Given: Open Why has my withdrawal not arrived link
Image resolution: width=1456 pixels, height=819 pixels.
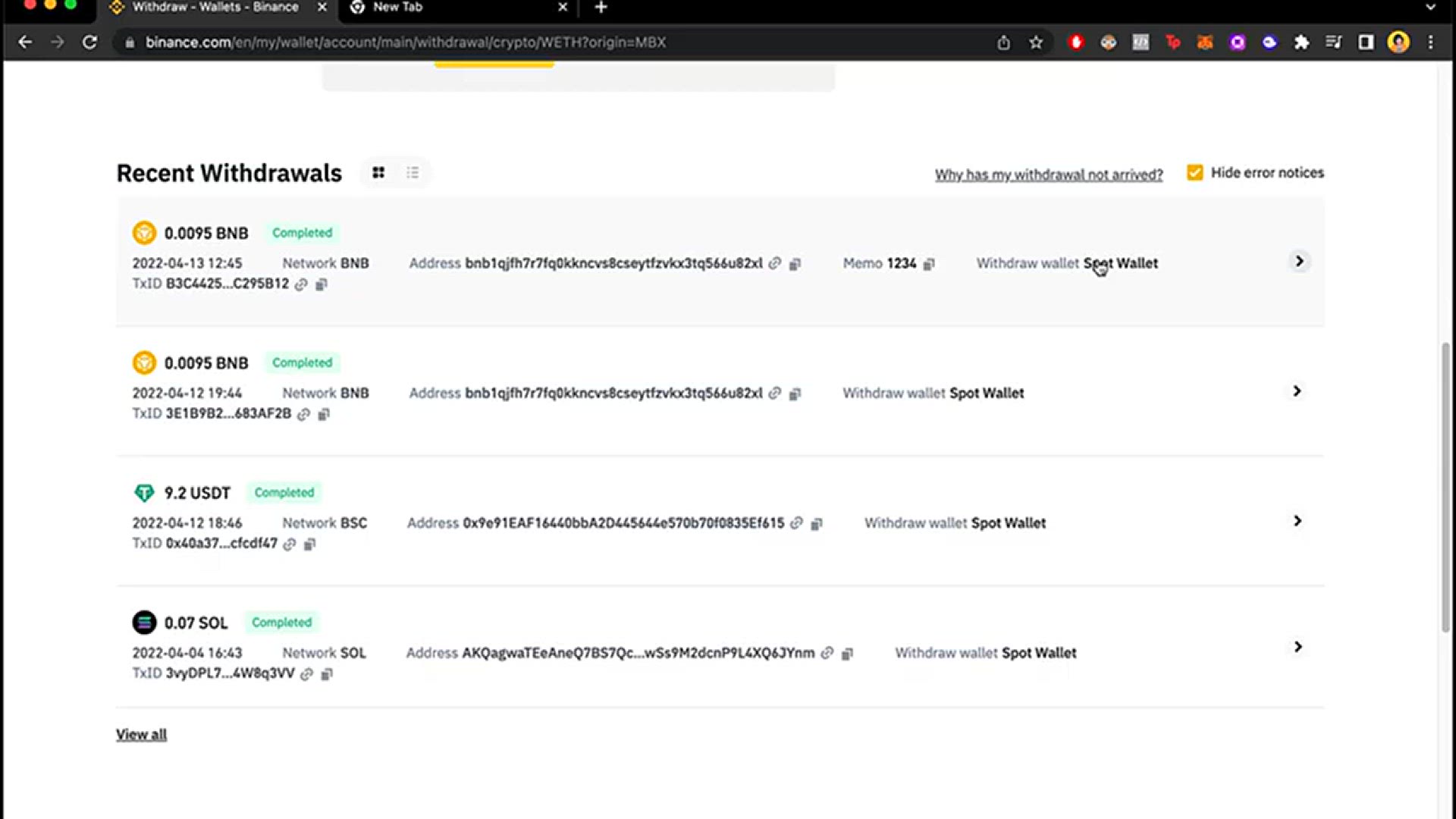Looking at the screenshot, I should pos(1048,174).
